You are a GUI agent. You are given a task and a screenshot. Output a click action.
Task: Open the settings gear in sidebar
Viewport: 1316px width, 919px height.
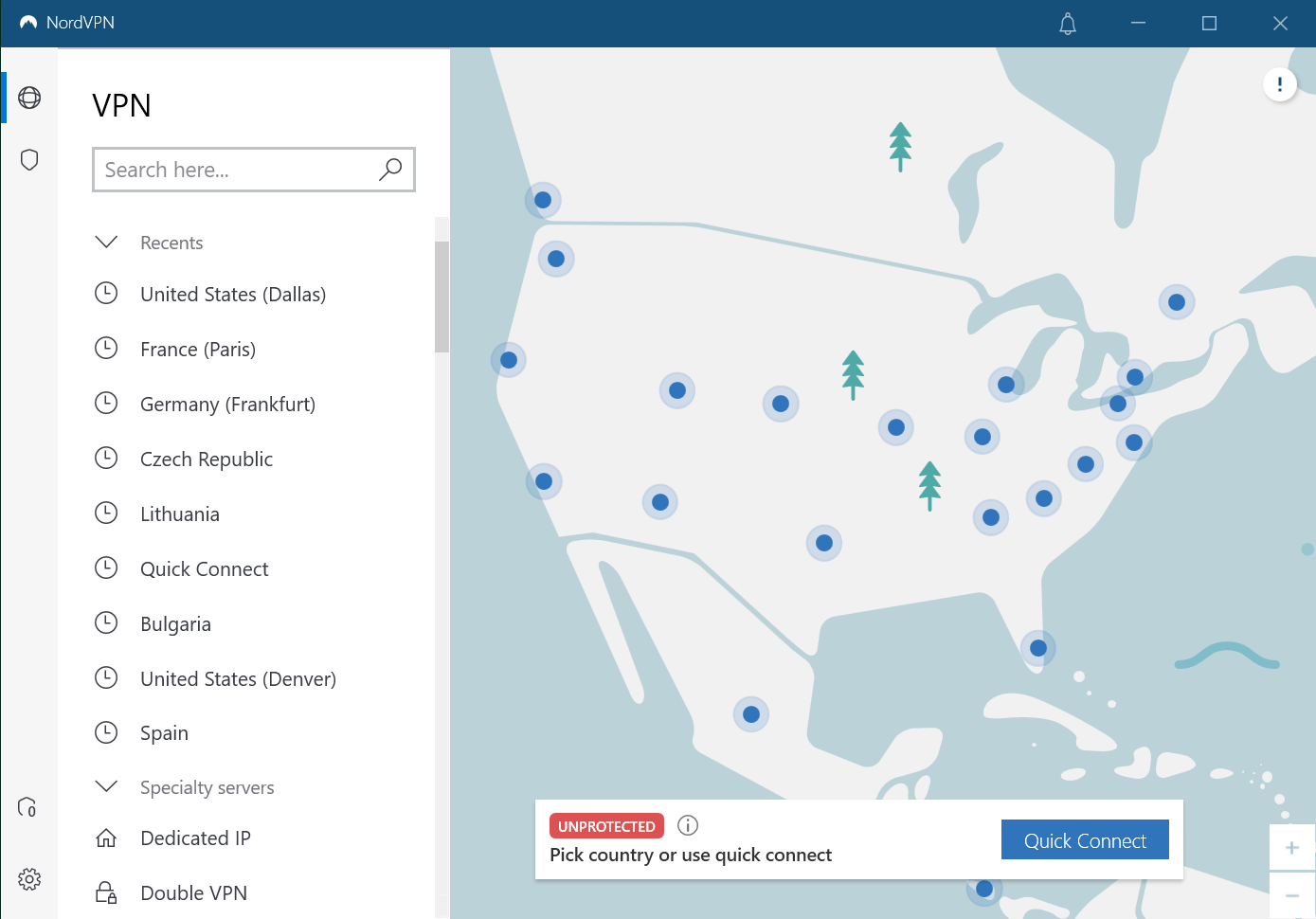29,879
